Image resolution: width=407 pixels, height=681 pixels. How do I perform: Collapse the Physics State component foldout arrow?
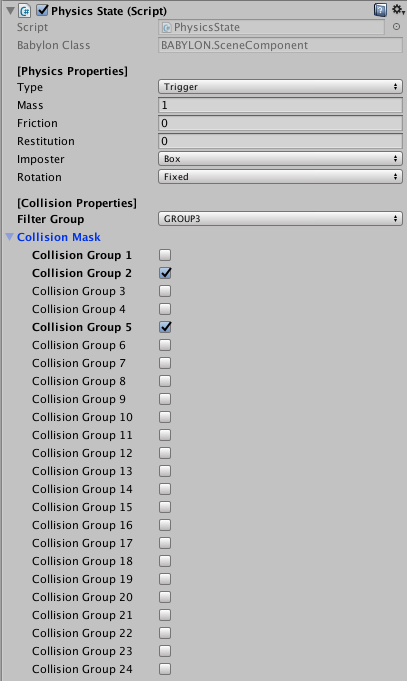tap(10, 10)
